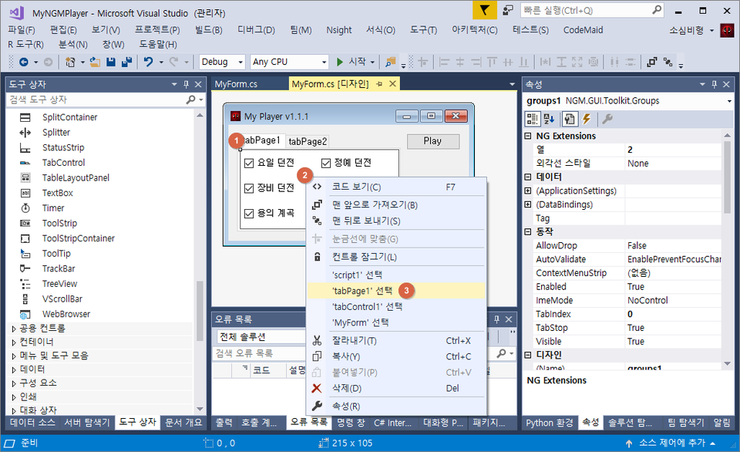Select the Splitter toolbox item
Screen dimensions: 740x452
point(56,132)
